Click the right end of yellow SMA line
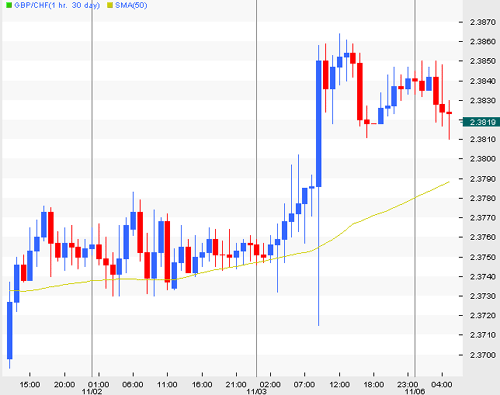The width and height of the screenshot is (500, 395). pos(449,182)
